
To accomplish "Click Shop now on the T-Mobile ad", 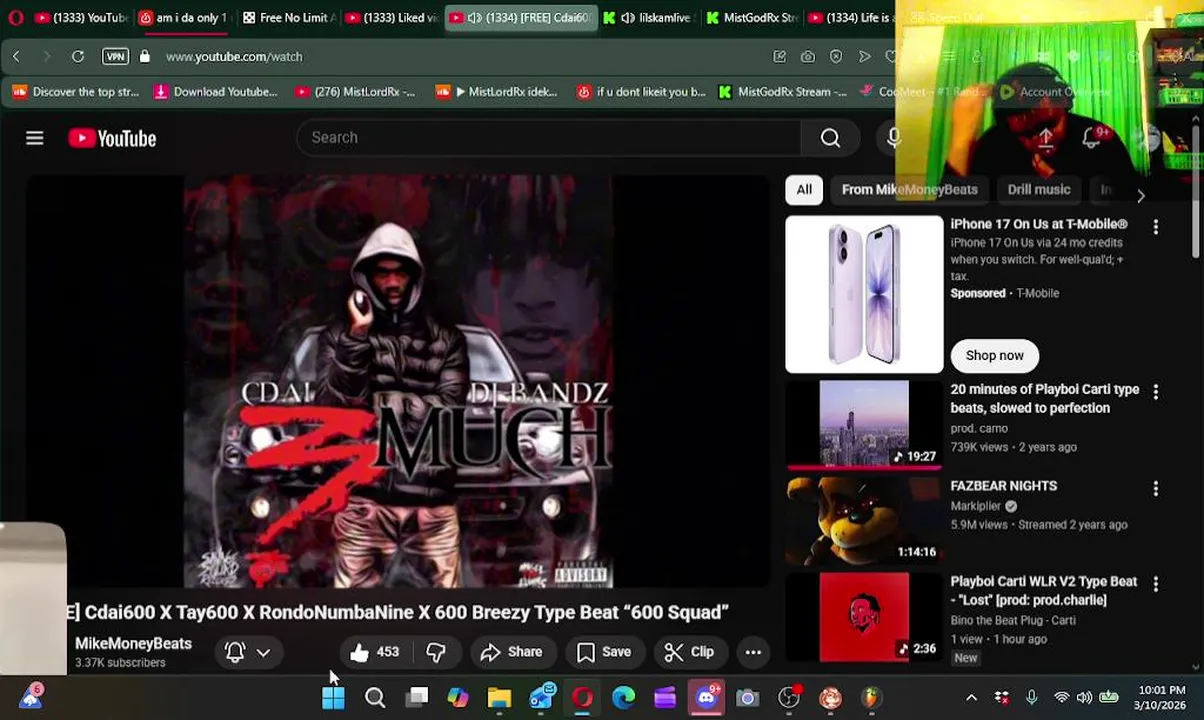I will (994, 355).
